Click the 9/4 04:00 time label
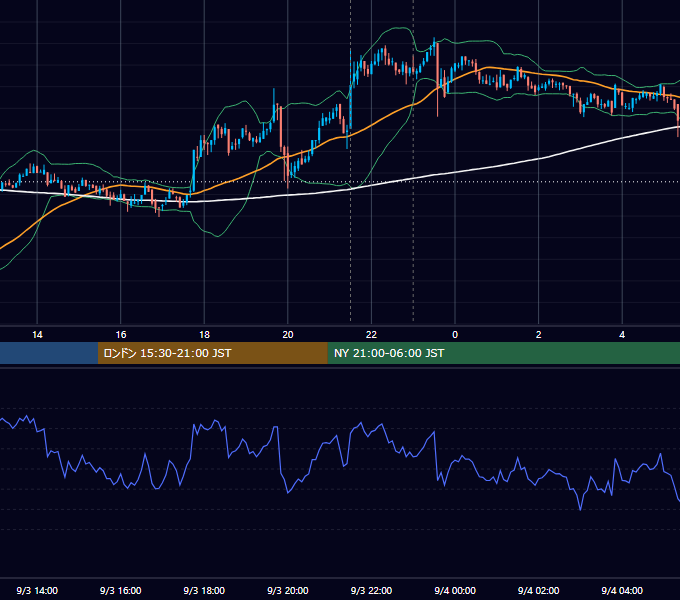Screen dimensions: 680x600 point(622,590)
